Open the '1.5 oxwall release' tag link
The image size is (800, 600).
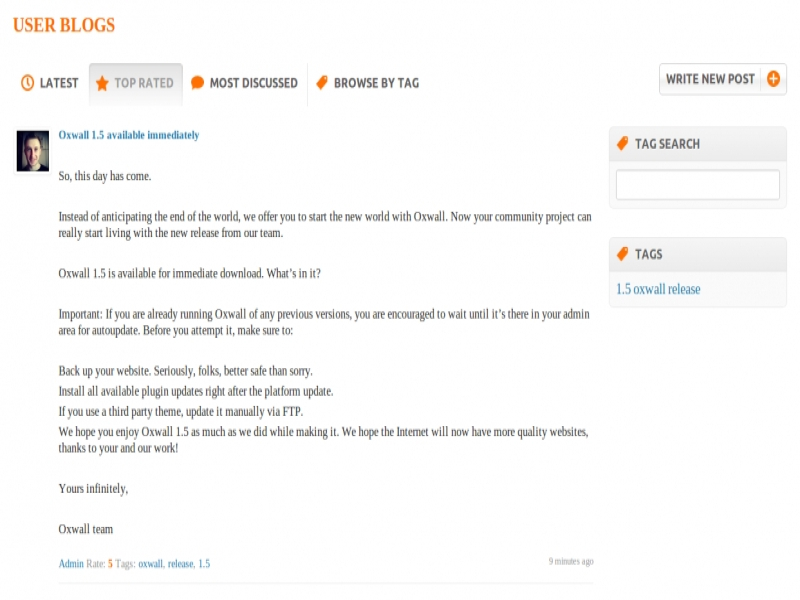click(658, 289)
